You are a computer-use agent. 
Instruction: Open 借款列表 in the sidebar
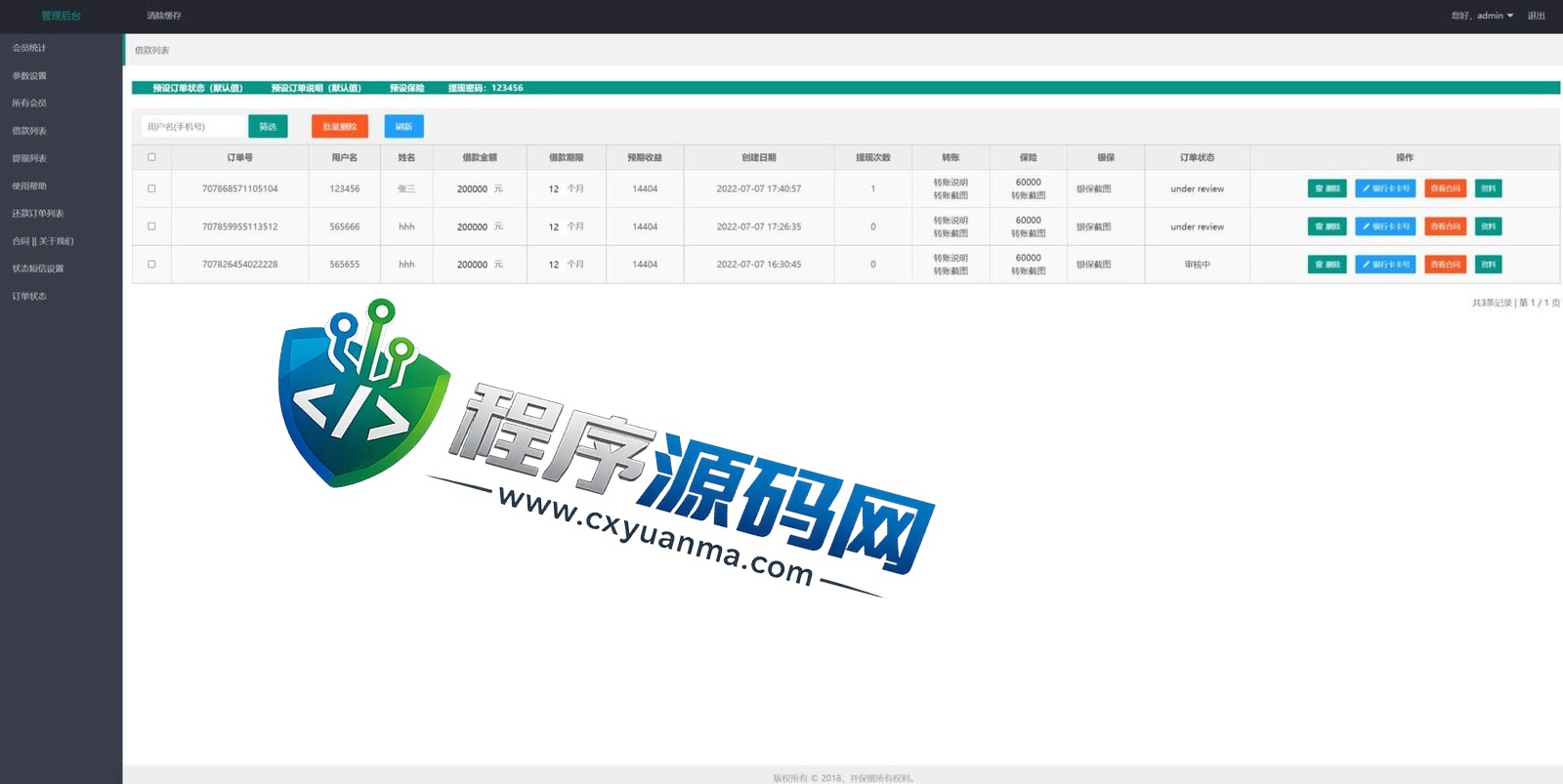click(29, 131)
